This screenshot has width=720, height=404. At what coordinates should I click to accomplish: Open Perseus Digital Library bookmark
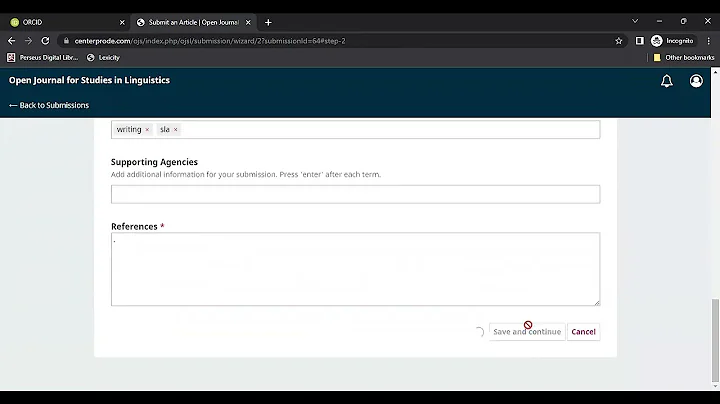(43, 57)
